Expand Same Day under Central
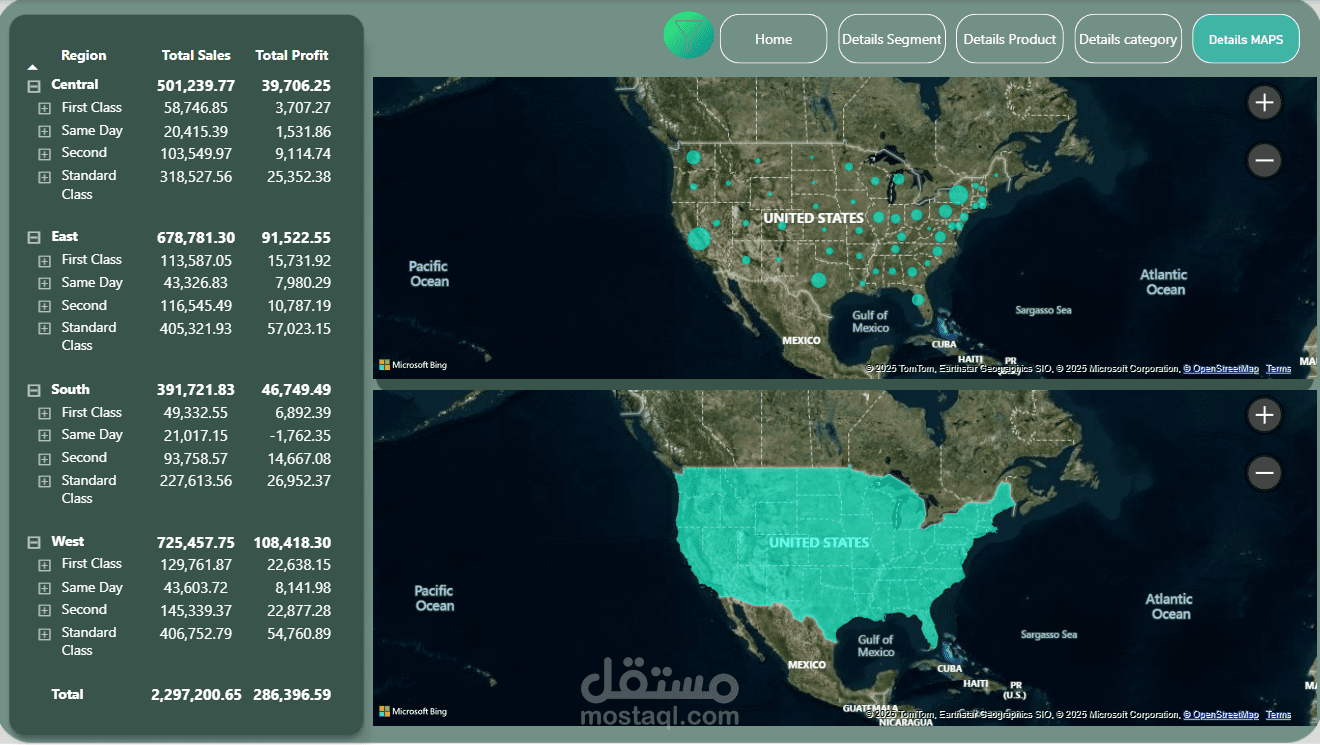Image resolution: width=1320 pixels, height=745 pixels. [44, 131]
